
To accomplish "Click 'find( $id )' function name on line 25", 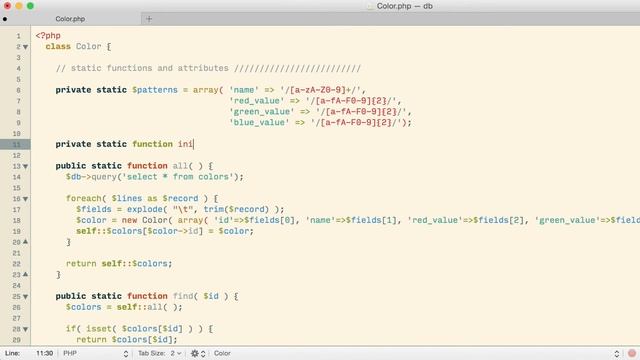I will tap(200, 296).
